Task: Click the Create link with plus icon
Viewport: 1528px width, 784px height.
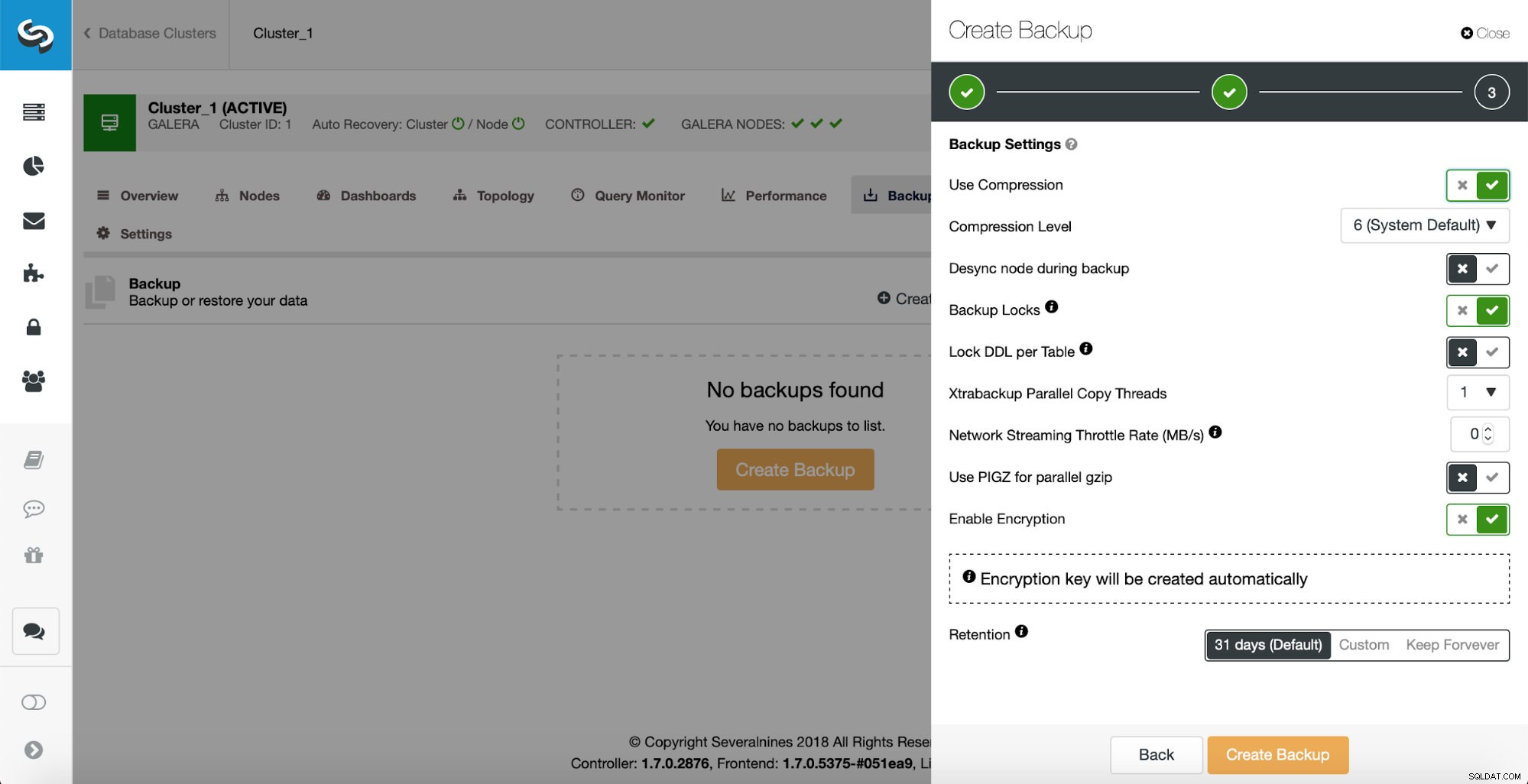Action: point(904,299)
